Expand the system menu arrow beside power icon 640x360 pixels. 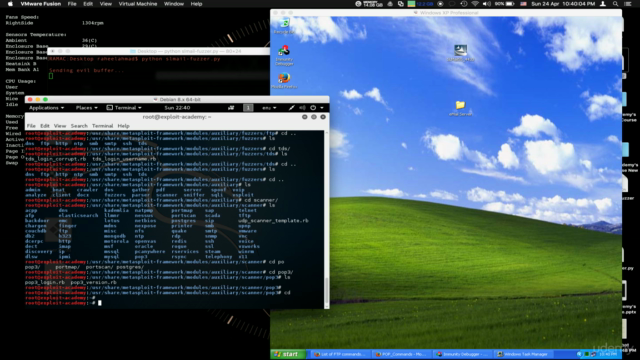(322, 108)
